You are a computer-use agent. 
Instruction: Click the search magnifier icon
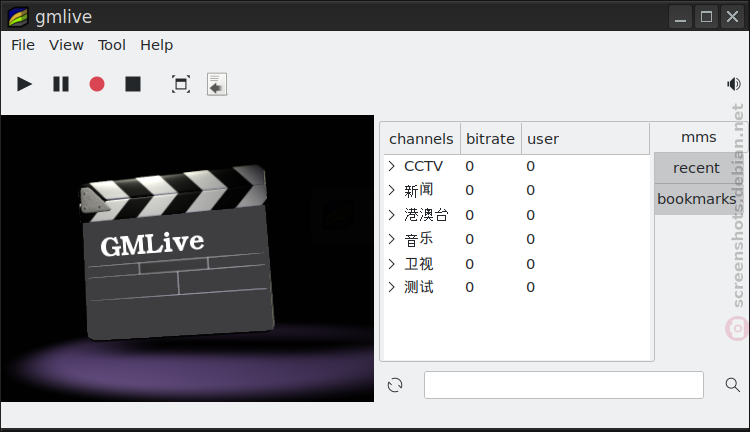coord(732,385)
